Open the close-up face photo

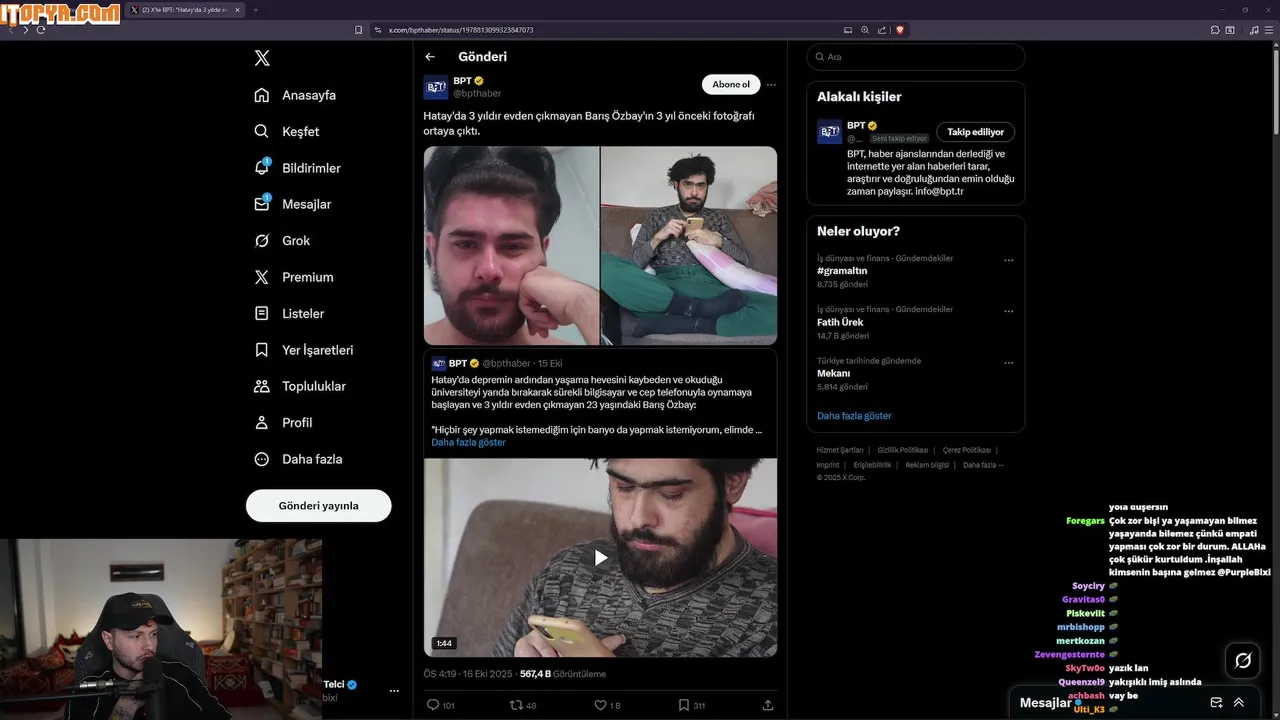(x=511, y=246)
